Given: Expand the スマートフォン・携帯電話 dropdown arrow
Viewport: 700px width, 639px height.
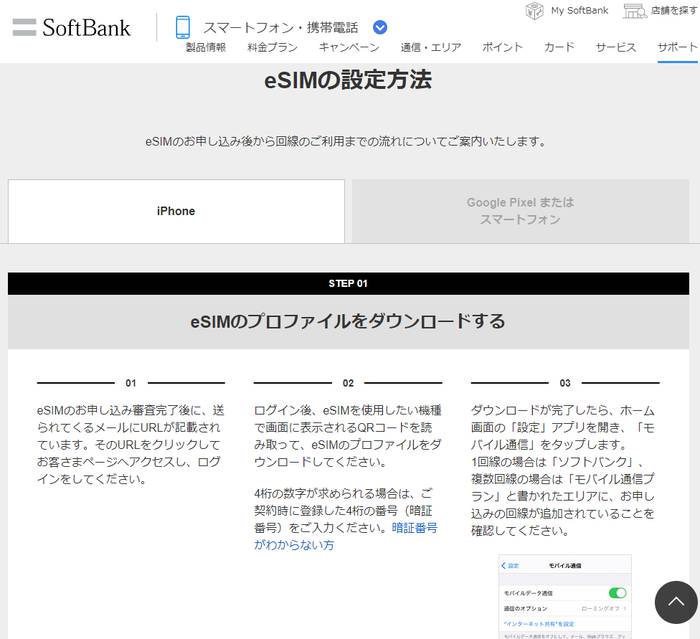Looking at the screenshot, I should click(x=380, y=28).
